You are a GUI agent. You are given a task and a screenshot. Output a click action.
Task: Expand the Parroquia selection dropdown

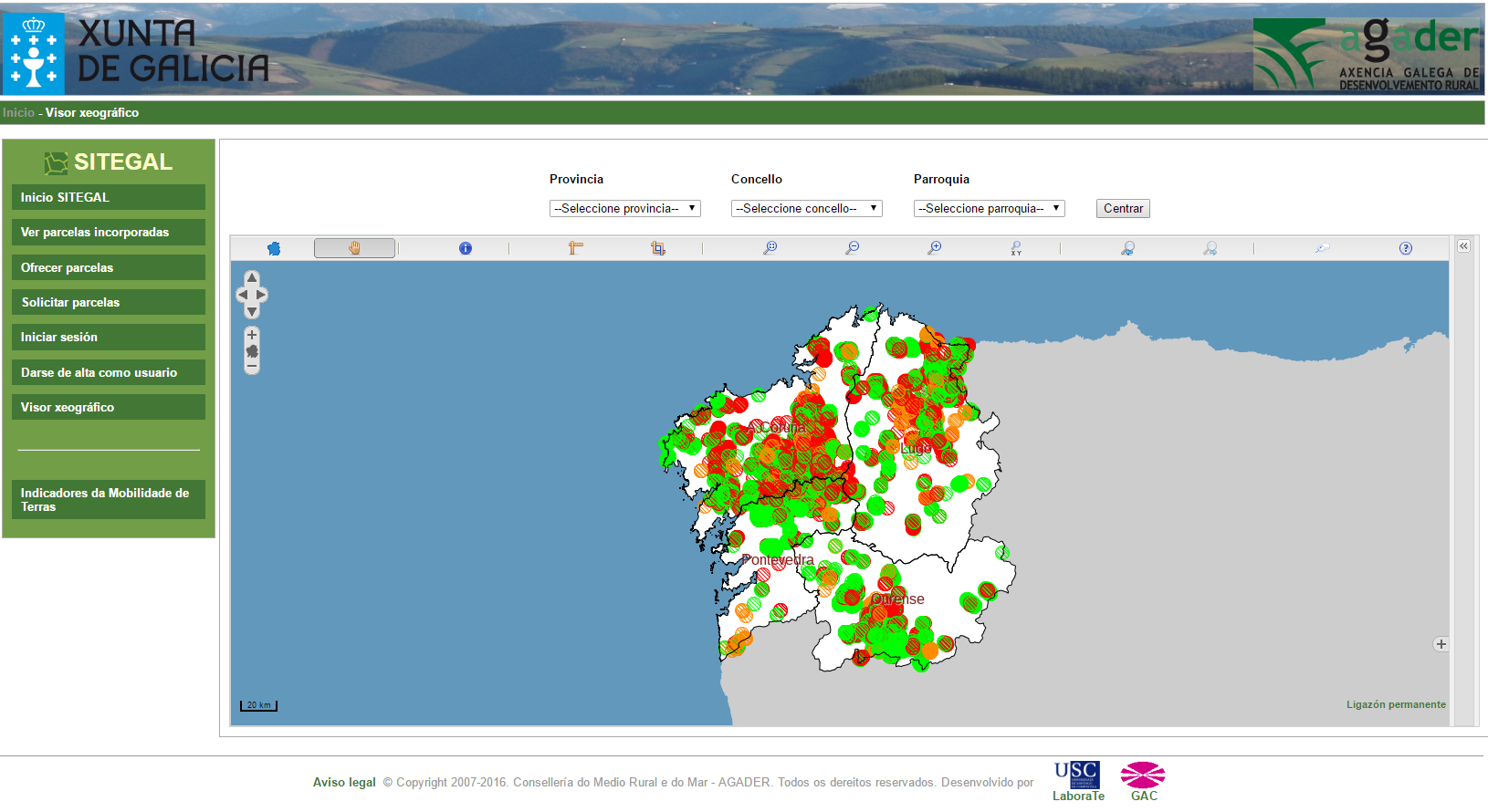click(989, 209)
